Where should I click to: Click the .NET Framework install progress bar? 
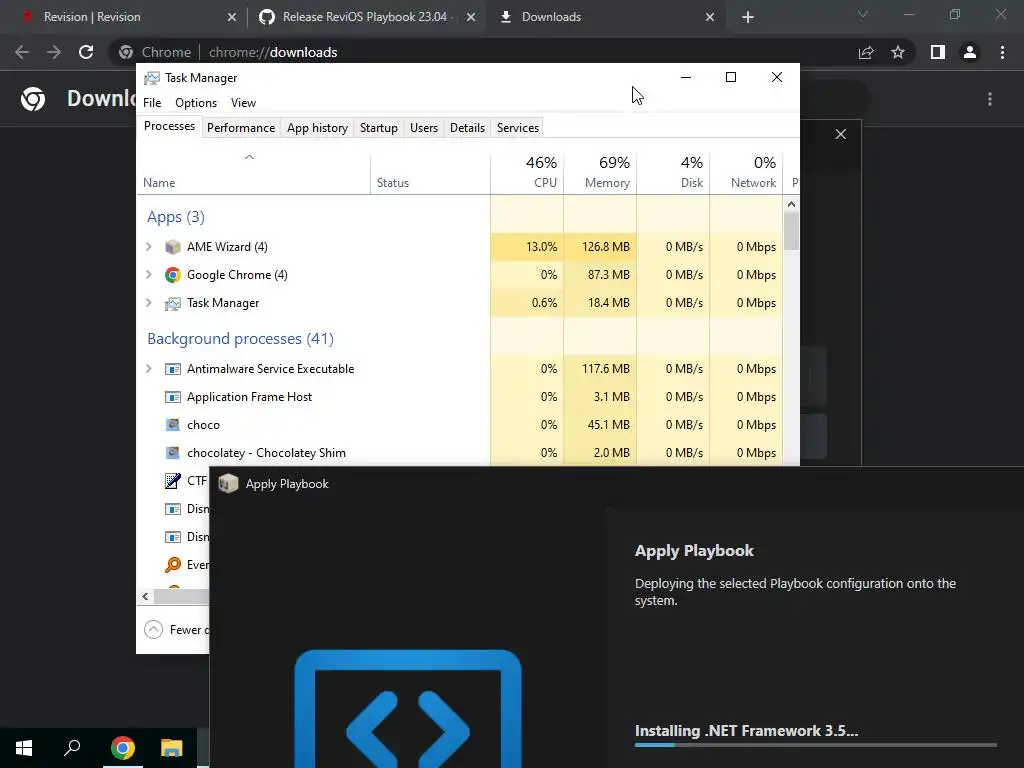816,744
